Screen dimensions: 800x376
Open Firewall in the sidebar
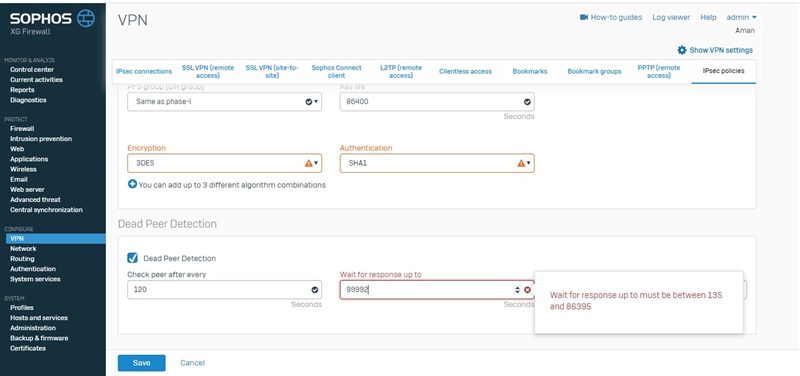point(22,129)
